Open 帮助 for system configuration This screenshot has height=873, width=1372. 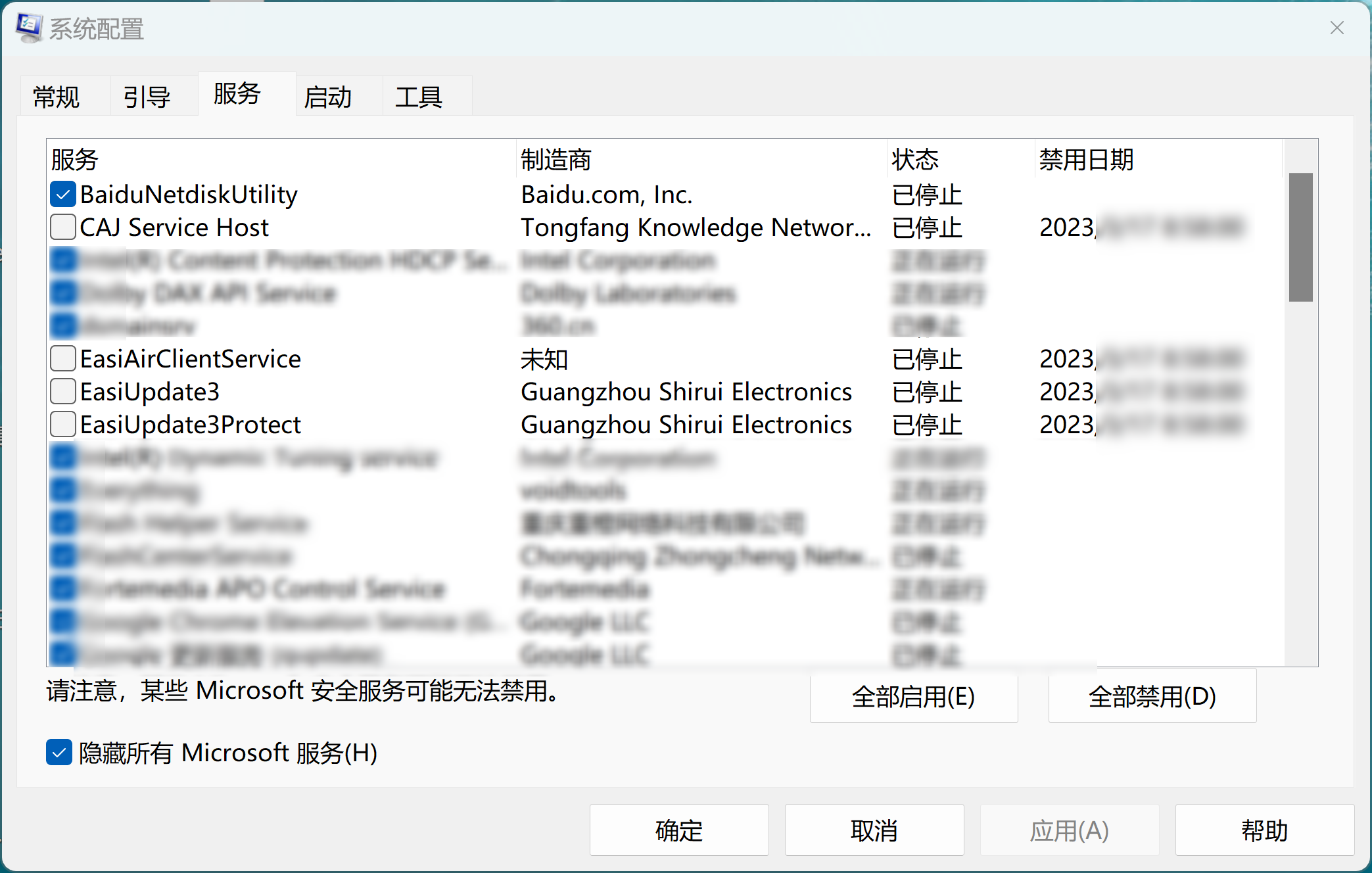tap(1264, 831)
